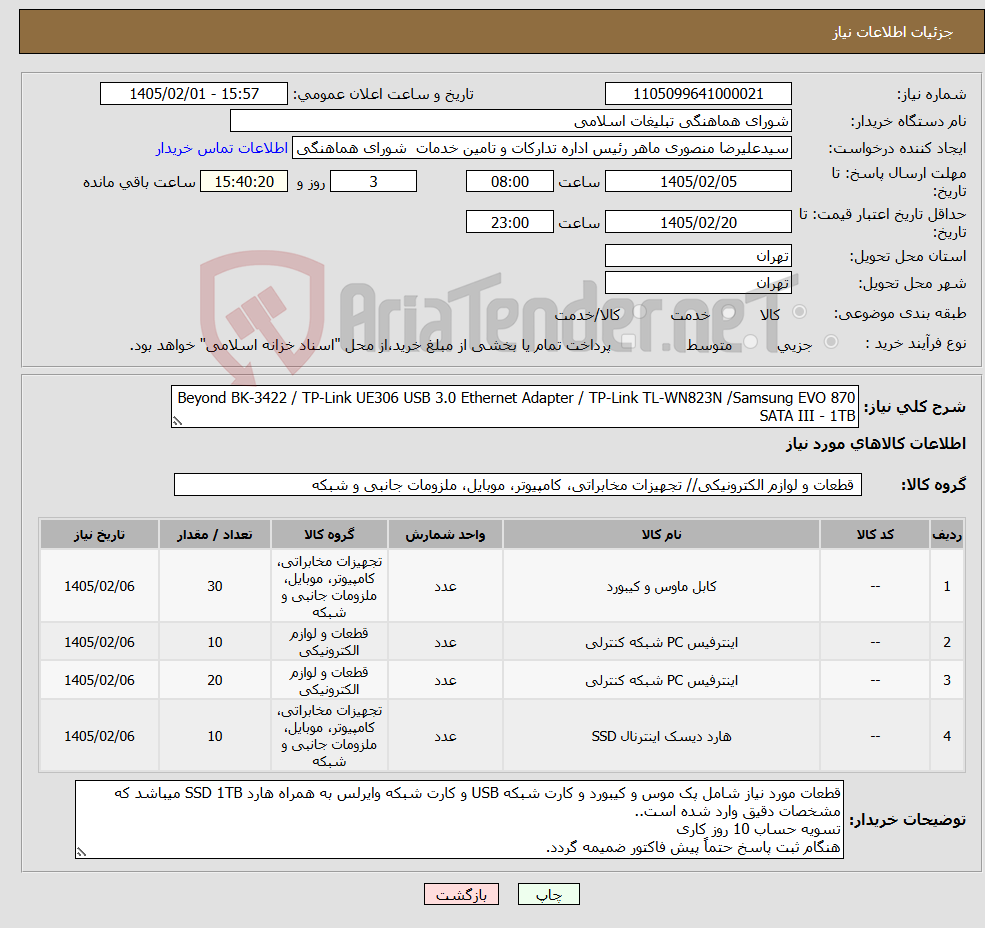Click need date 1405/02/06 in row 1
985x928 pixels.
[99, 586]
